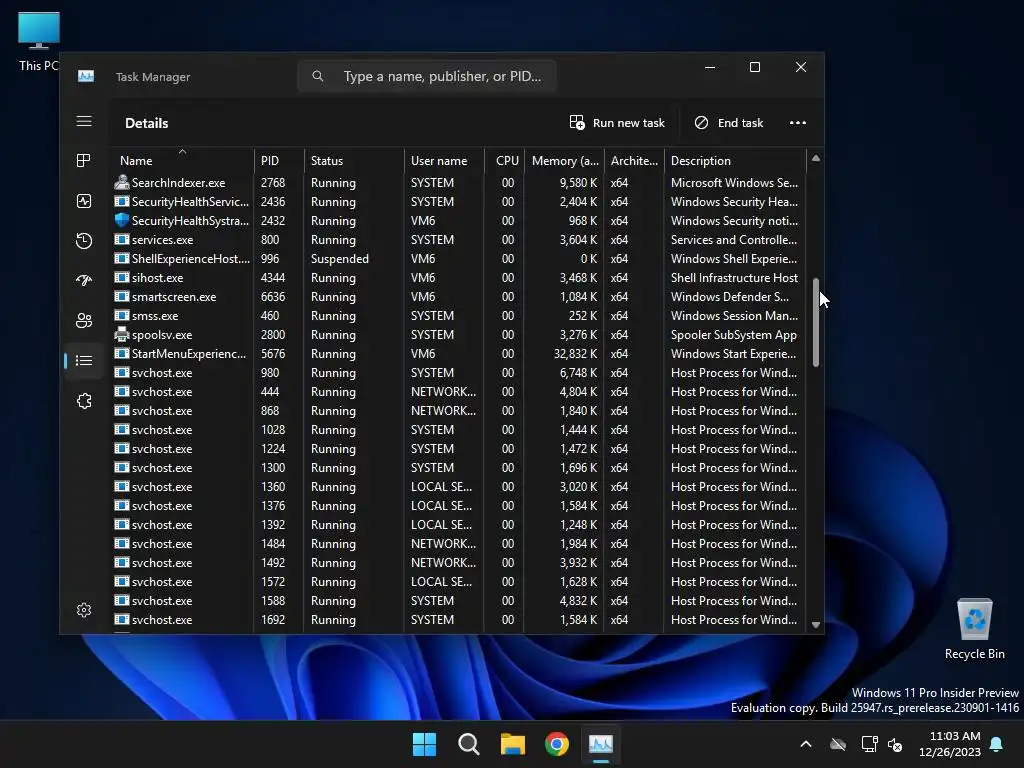Screen dimensions: 1024x768
Task: Select the services.exe row
Action: pos(459,240)
